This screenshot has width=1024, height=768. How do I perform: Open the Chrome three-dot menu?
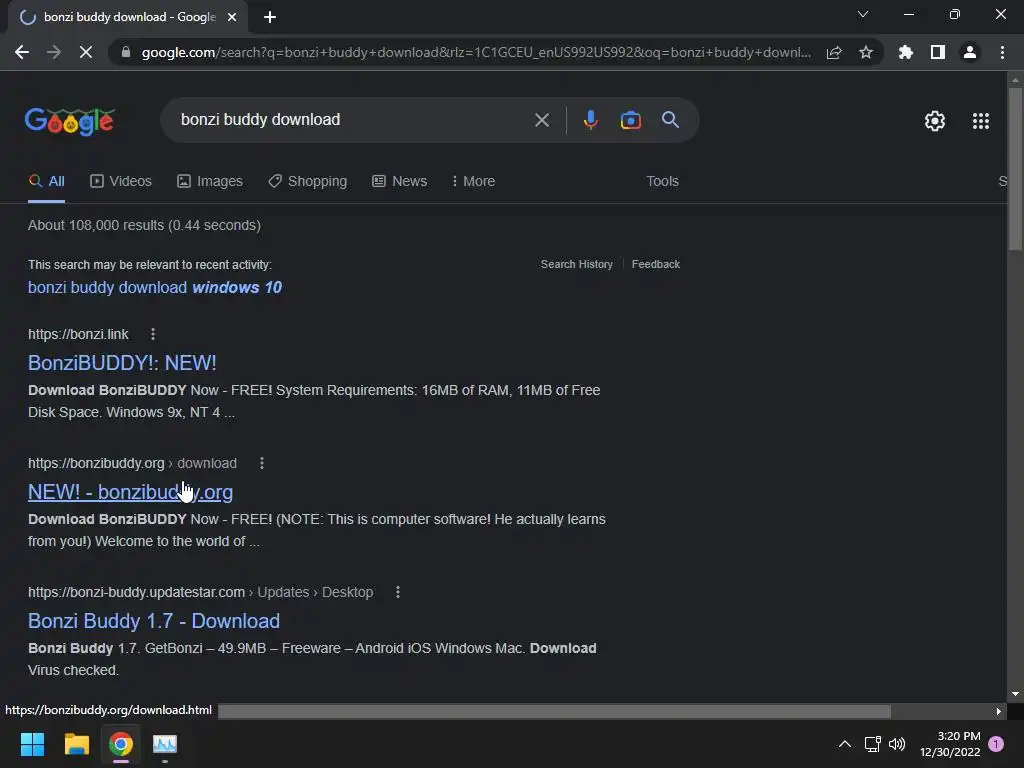(x=1002, y=52)
